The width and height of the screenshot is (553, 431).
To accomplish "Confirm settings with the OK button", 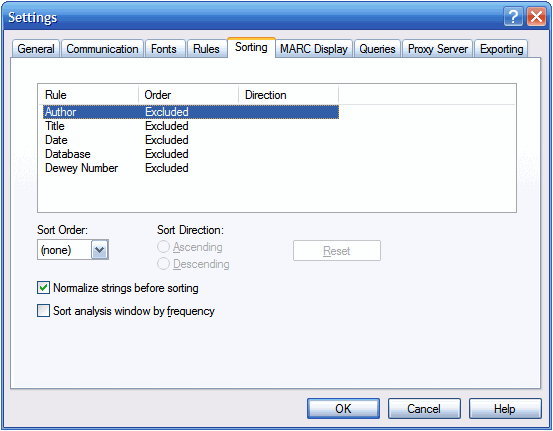I will (343, 408).
